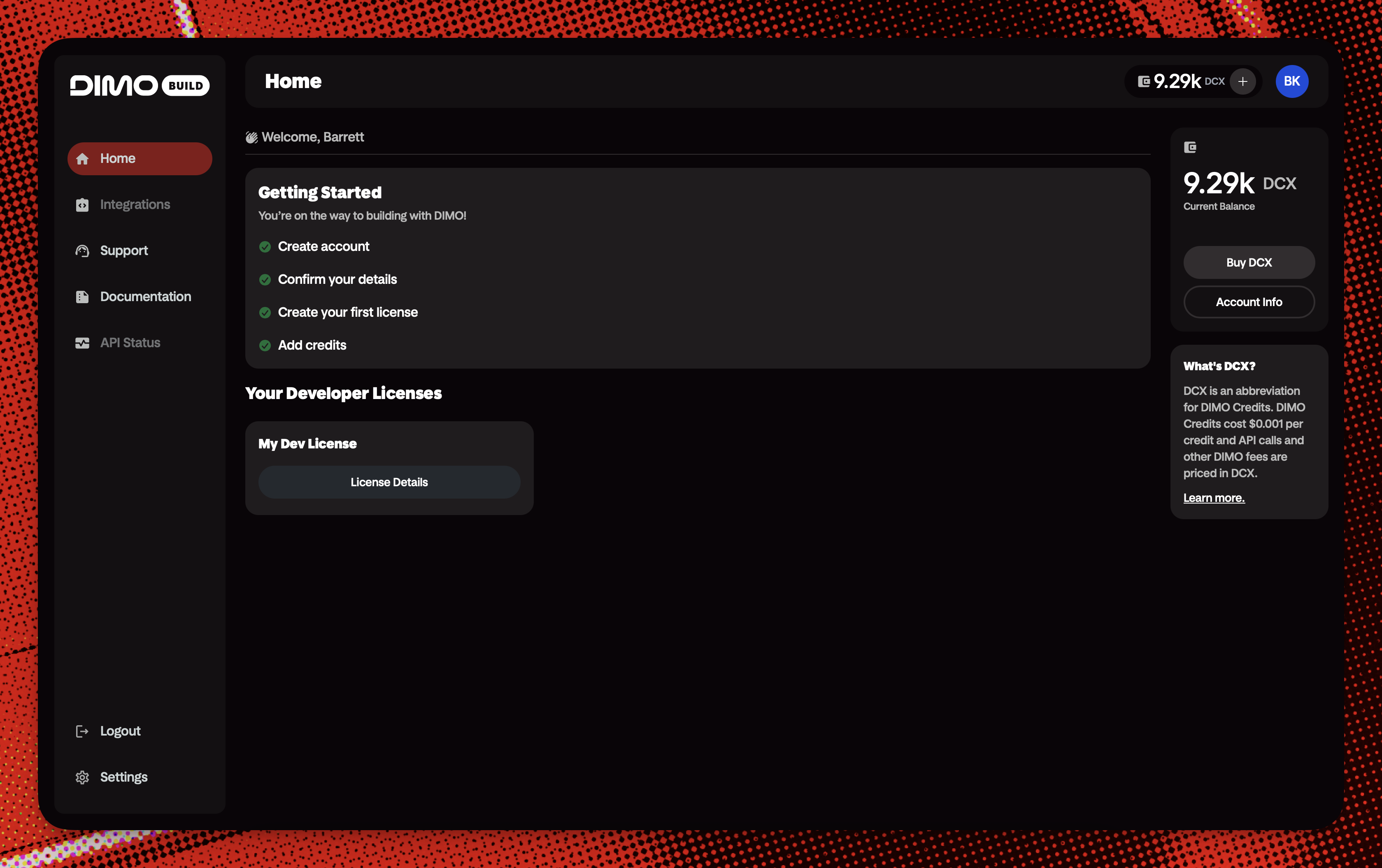Screen dimensions: 1382x868
Task: Click the Create account green checkmark
Action: 265,247
